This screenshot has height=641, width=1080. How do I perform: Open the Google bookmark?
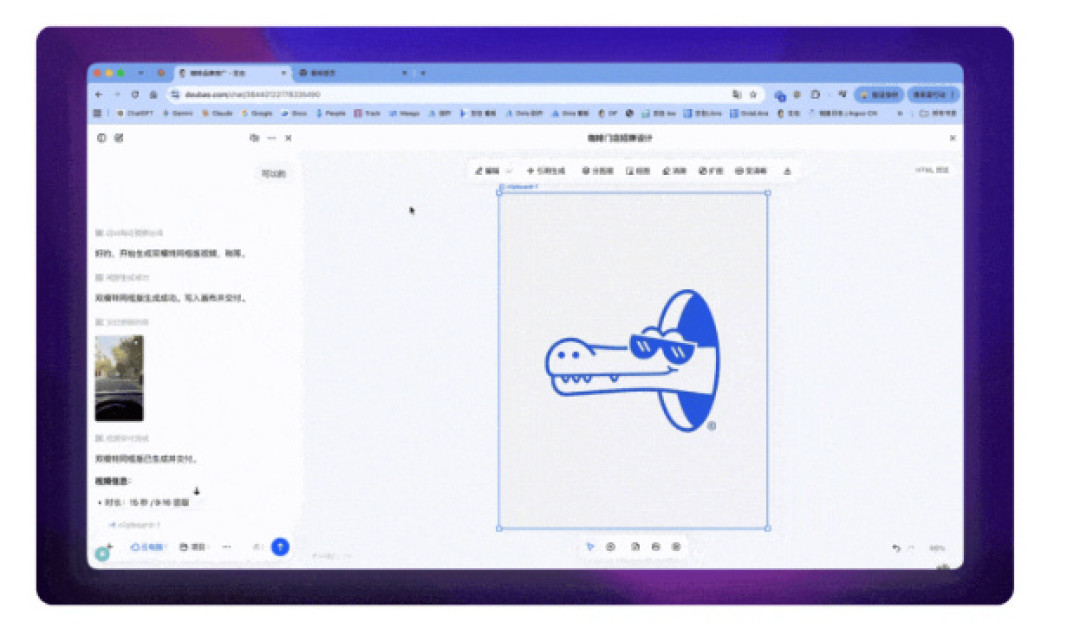pos(258,113)
